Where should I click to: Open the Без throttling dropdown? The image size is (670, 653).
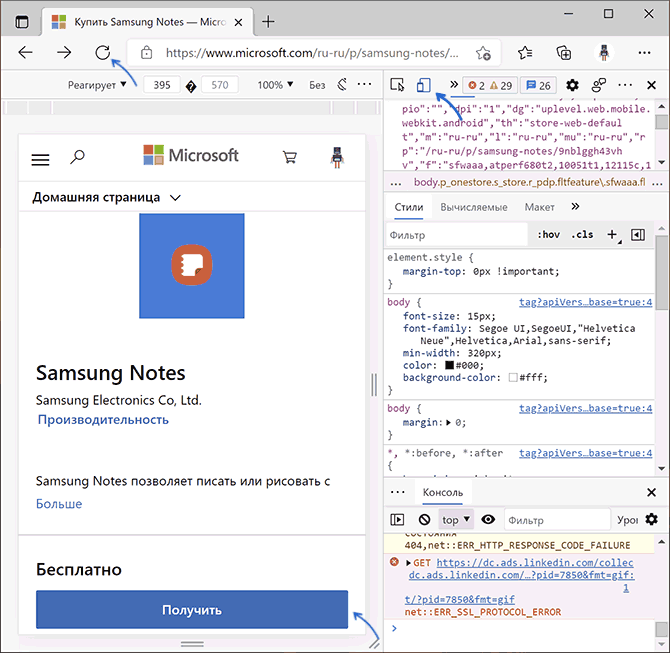(317, 85)
